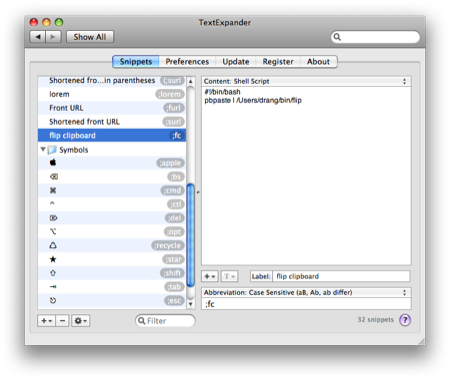Viewport: 450px width, 379px height.
Task: Open the gear action menu
Action: [x=80, y=321]
